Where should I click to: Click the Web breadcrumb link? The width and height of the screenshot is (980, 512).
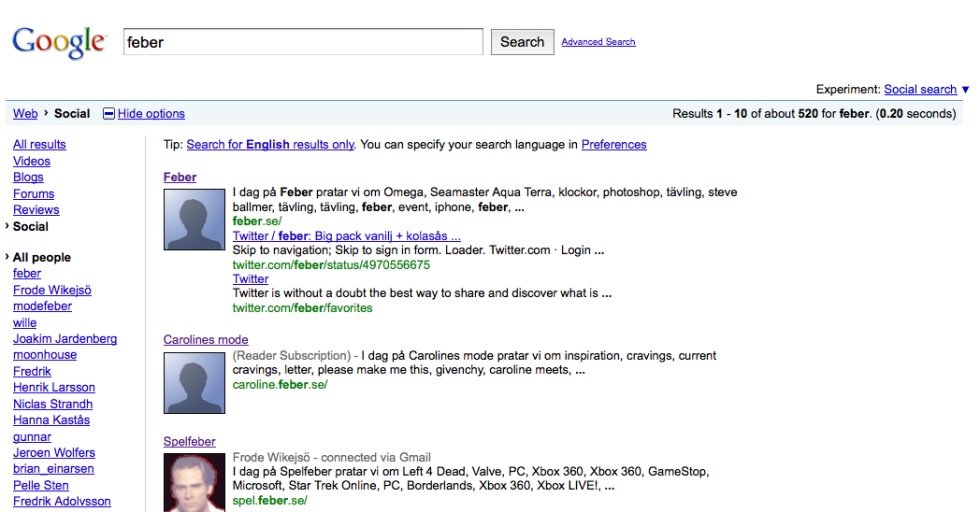point(25,114)
